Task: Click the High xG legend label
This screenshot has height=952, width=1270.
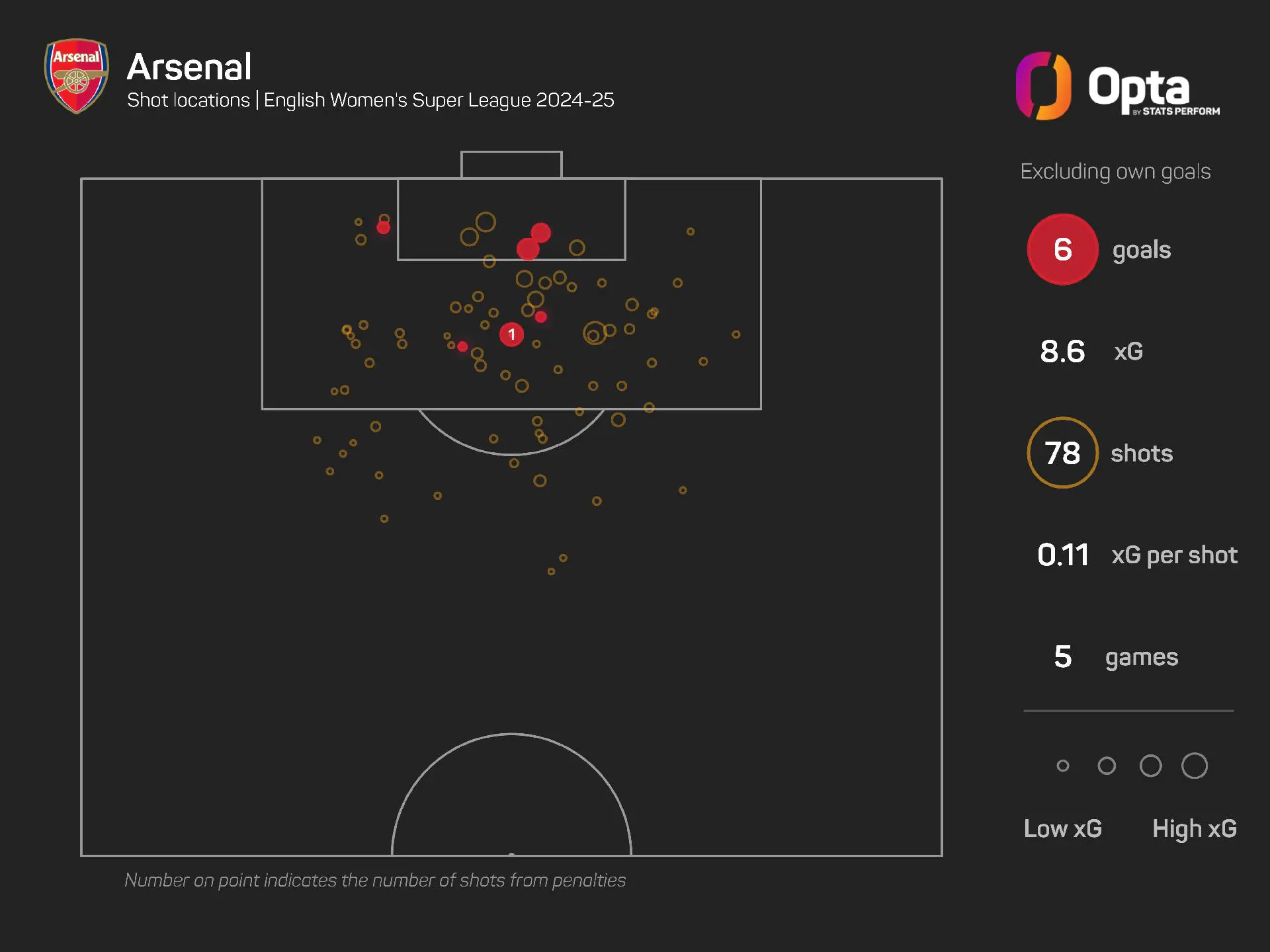Action: [x=1194, y=828]
